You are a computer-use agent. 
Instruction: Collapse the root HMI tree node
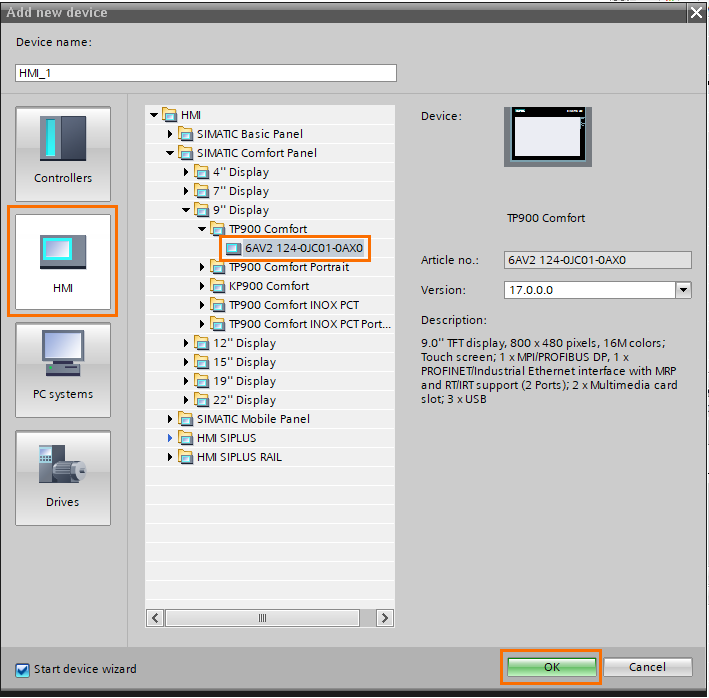154,115
